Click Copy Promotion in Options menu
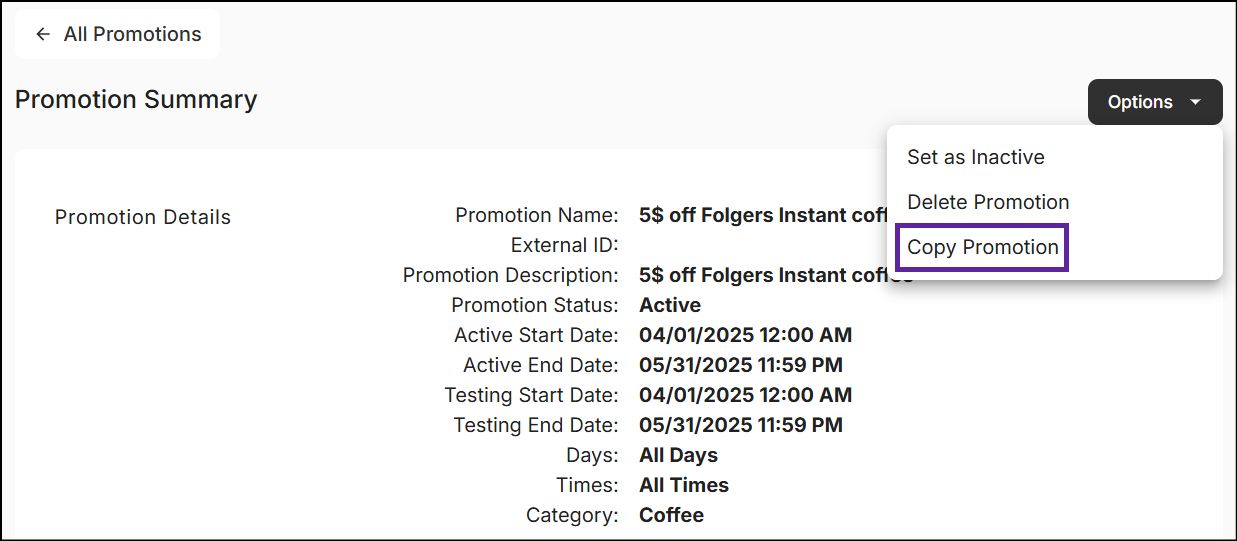1237x541 pixels. tap(982, 247)
